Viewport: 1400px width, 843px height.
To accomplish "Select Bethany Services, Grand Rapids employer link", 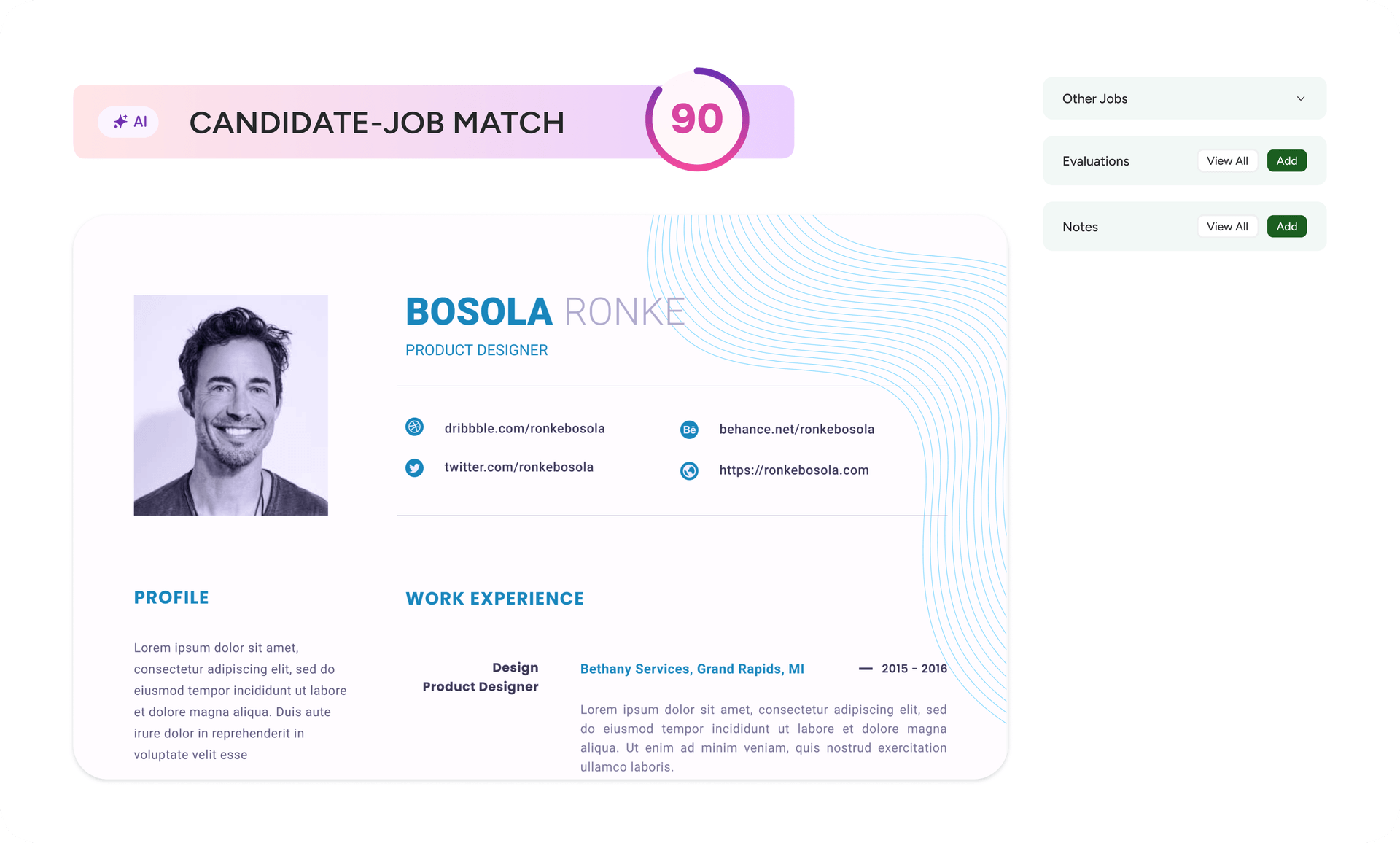I will click(x=692, y=669).
